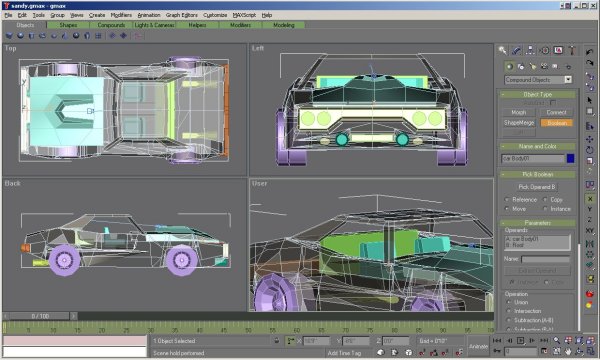Switch to the Lights & Cameras tab

coord(154,25)
